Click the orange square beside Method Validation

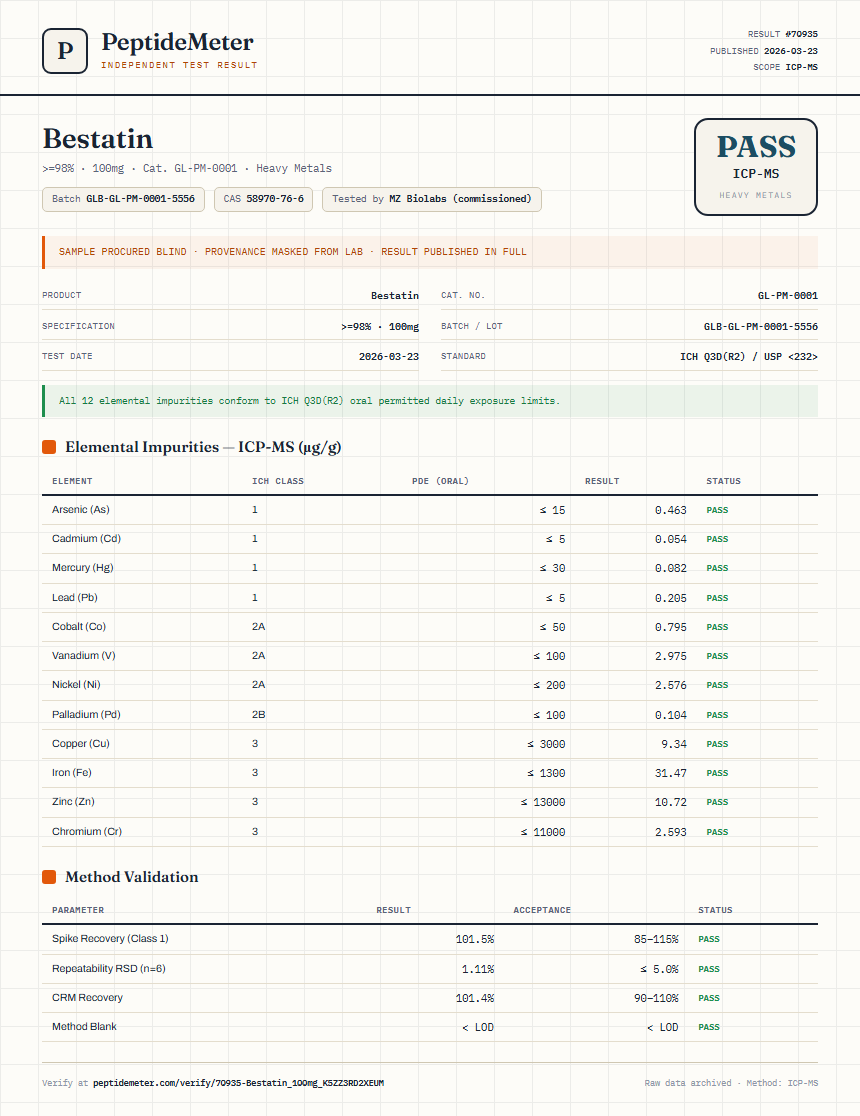[x=49, y=877]
